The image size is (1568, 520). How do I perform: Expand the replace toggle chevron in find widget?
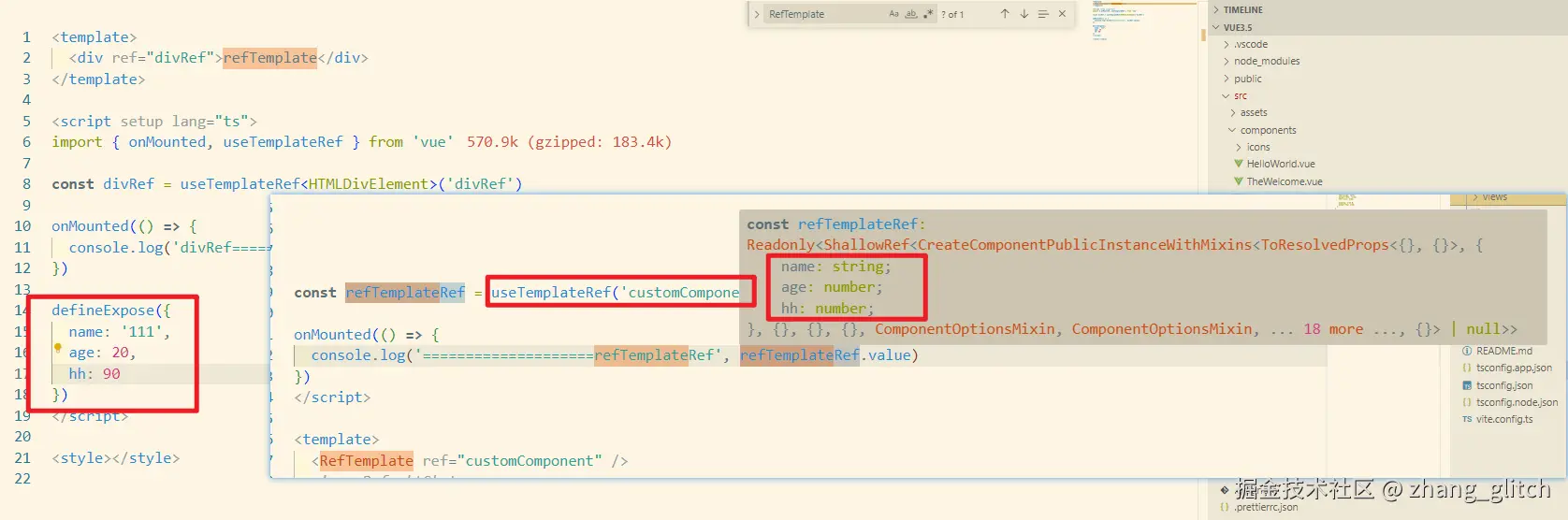click(757, 14)
